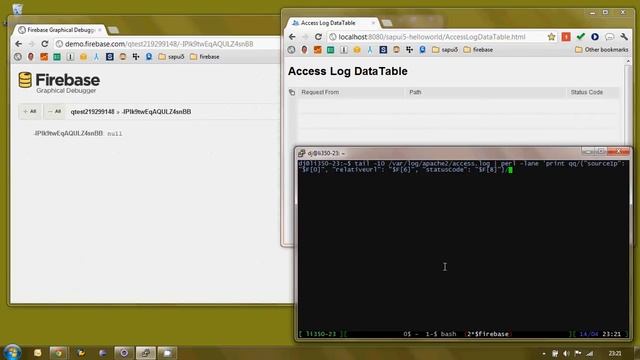Expand all nodes with + All button
This screenshot has width=640, height=360.
[30, 111]
